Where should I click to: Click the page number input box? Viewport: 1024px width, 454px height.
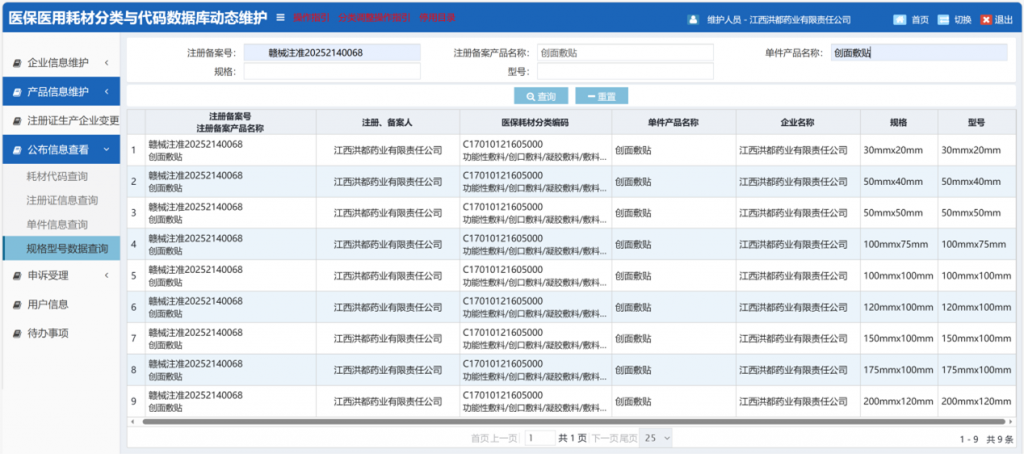539,438
